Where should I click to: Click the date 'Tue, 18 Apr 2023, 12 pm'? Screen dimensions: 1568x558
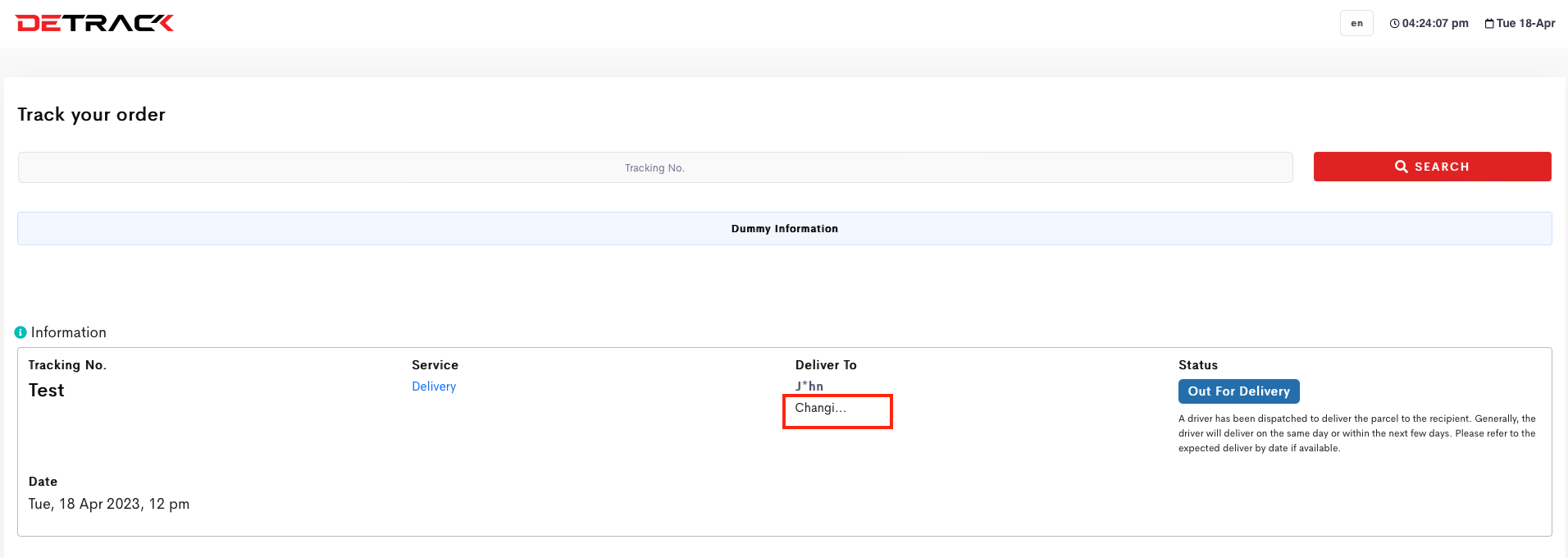(109, 504)
